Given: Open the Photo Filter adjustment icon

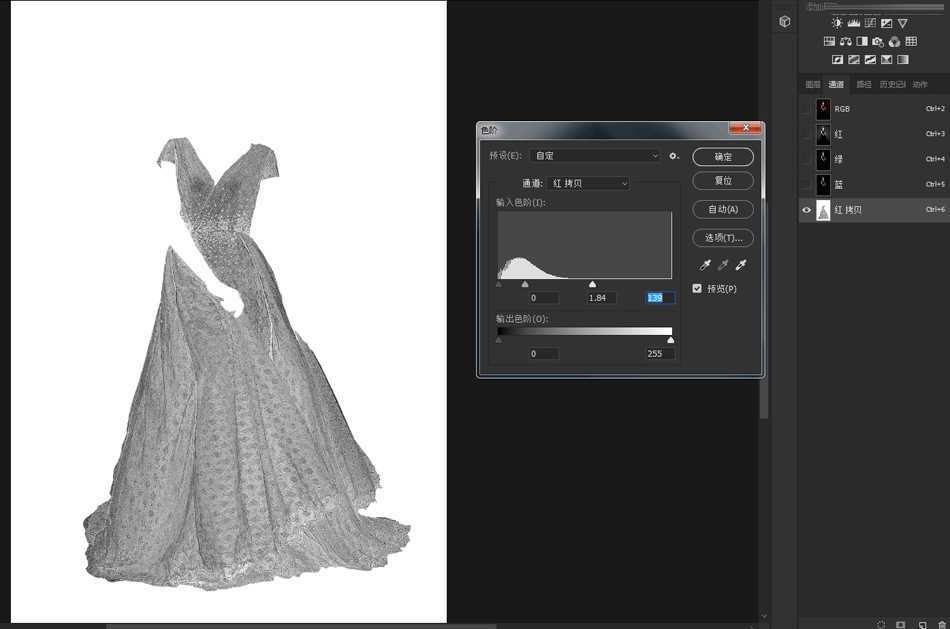Looking at the screenshot, I should tap(878, 41).
